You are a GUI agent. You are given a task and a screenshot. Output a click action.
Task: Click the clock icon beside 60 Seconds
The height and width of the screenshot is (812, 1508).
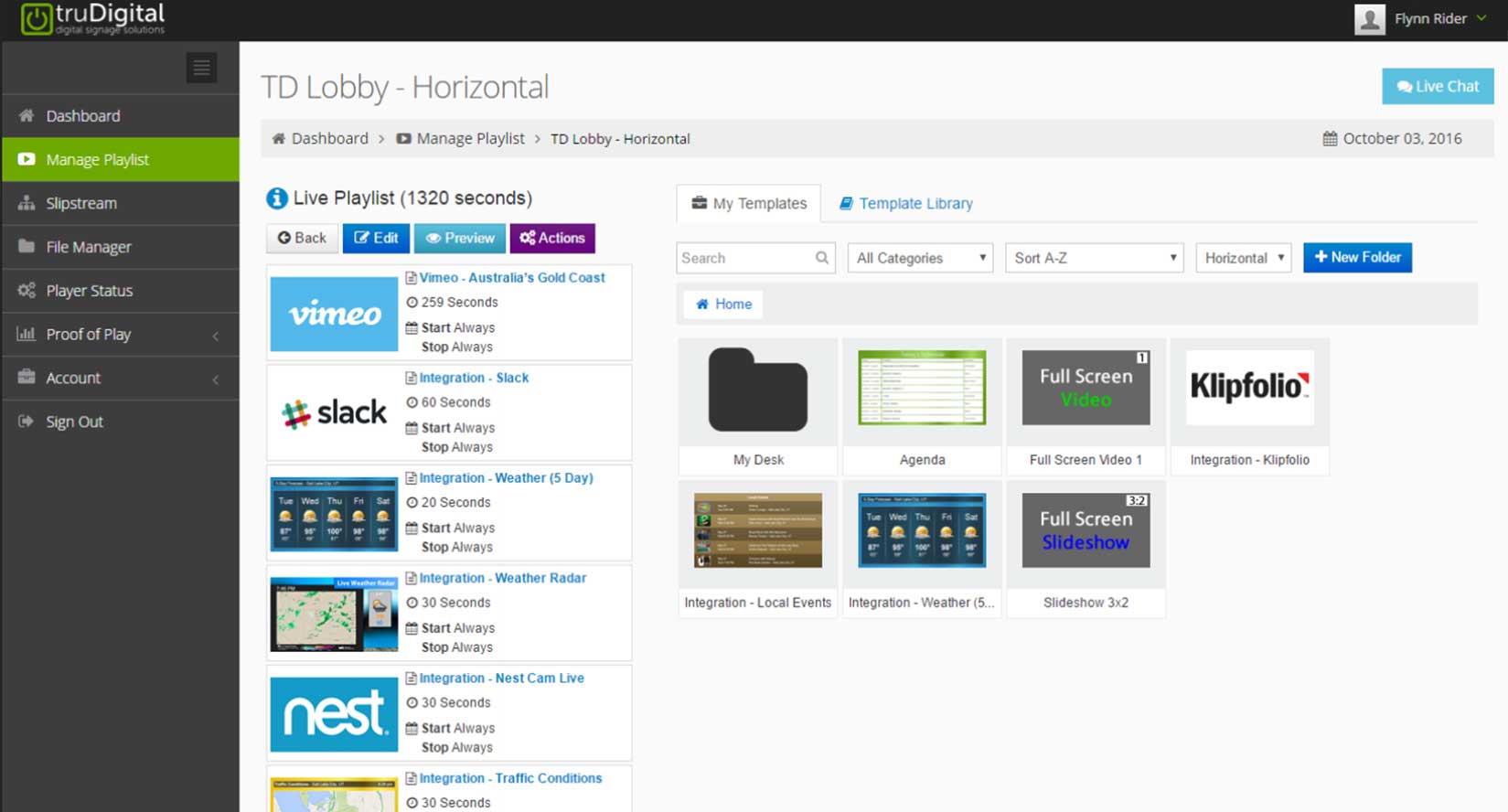coord(412,402)
